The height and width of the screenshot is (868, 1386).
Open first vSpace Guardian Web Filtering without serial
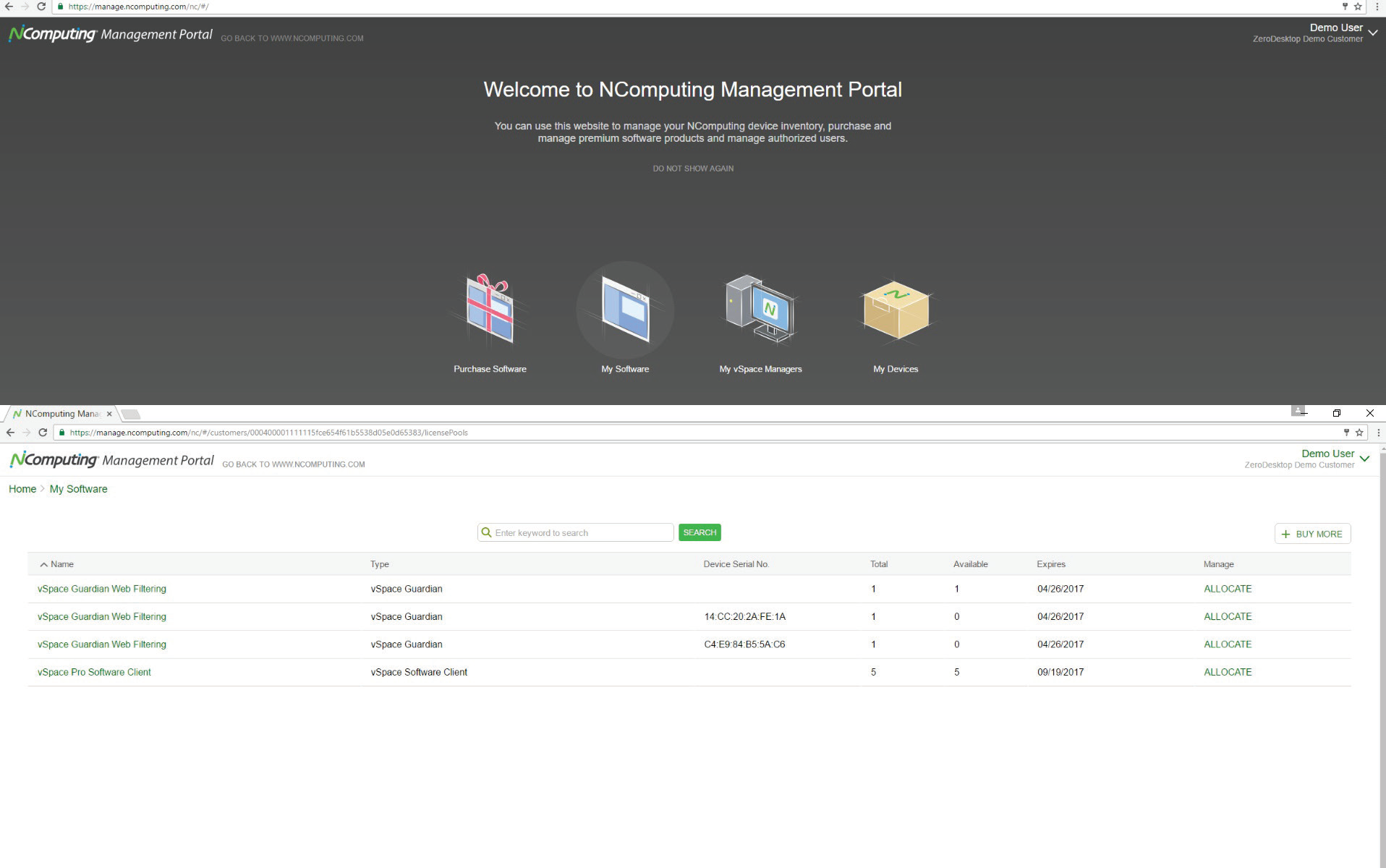[102, 589]
